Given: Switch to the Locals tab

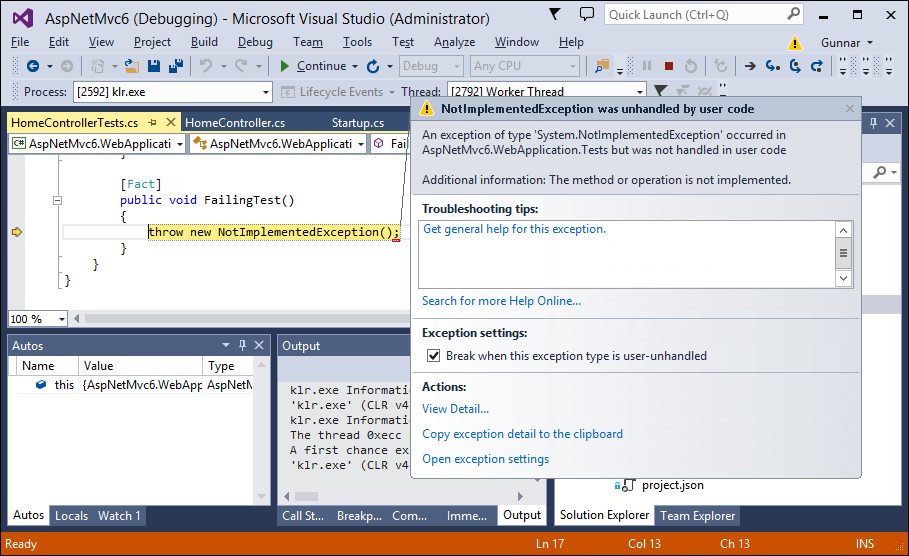Looking at the screenshot, I should click(x=71, y=515).
